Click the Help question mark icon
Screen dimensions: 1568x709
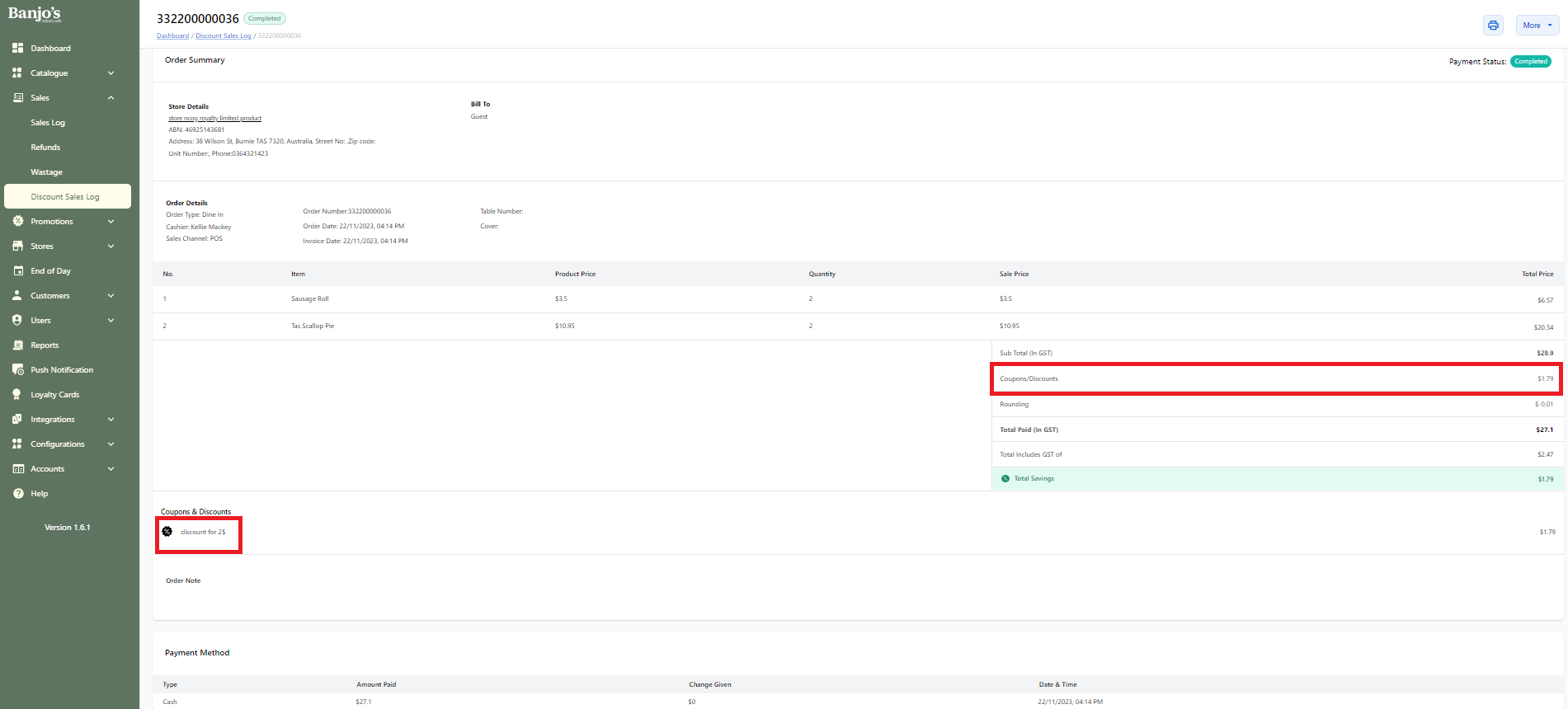[17, 494]
